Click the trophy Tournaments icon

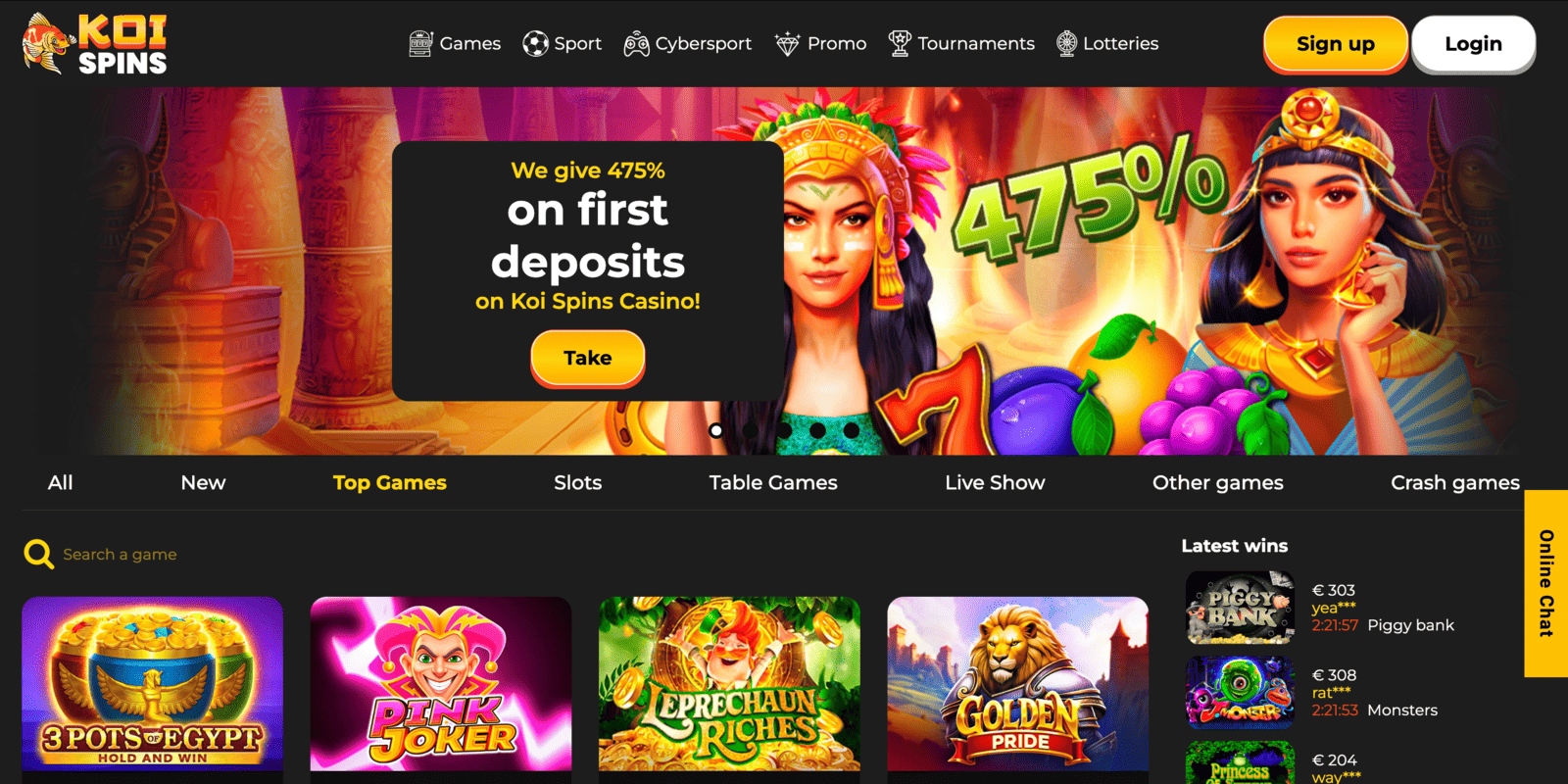[900, 44]
